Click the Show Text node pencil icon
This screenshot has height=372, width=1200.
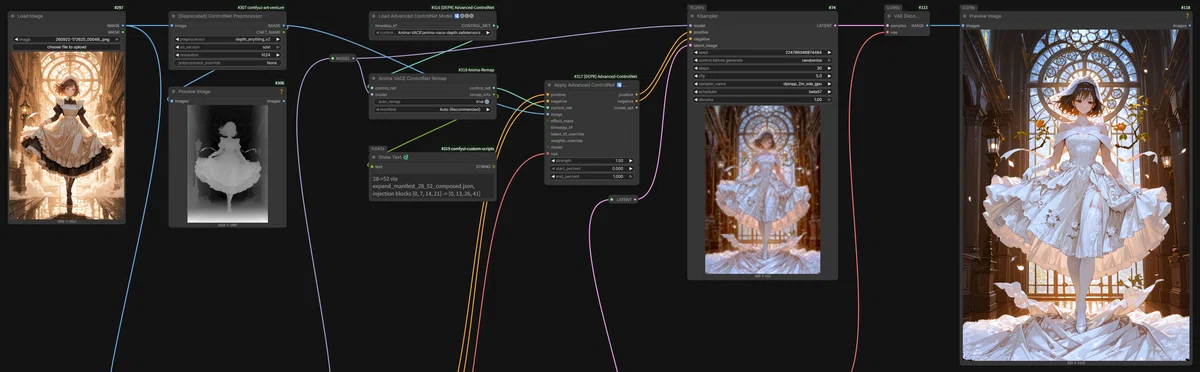406,157
